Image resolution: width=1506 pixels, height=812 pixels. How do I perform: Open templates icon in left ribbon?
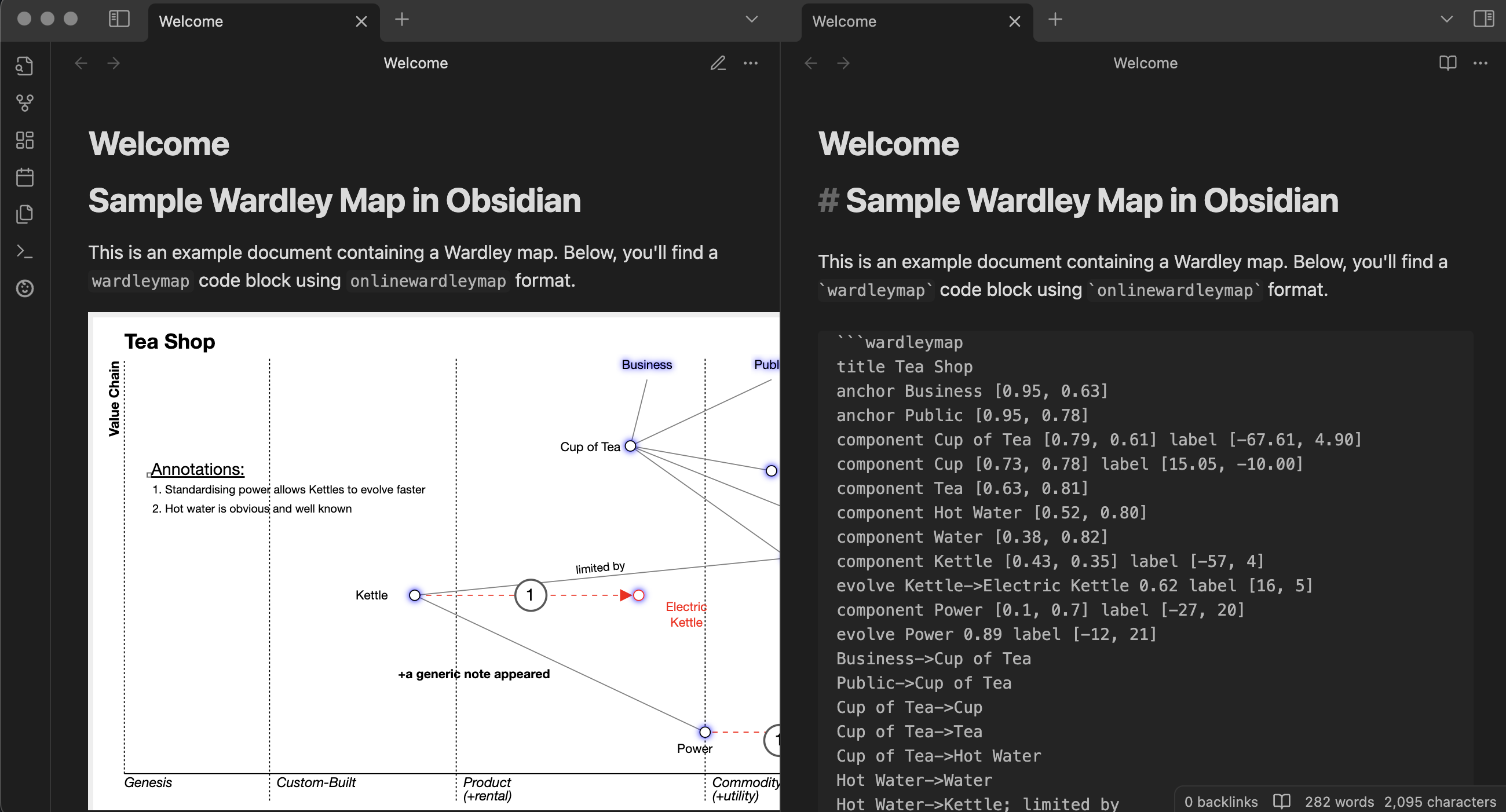coord(24,214)
